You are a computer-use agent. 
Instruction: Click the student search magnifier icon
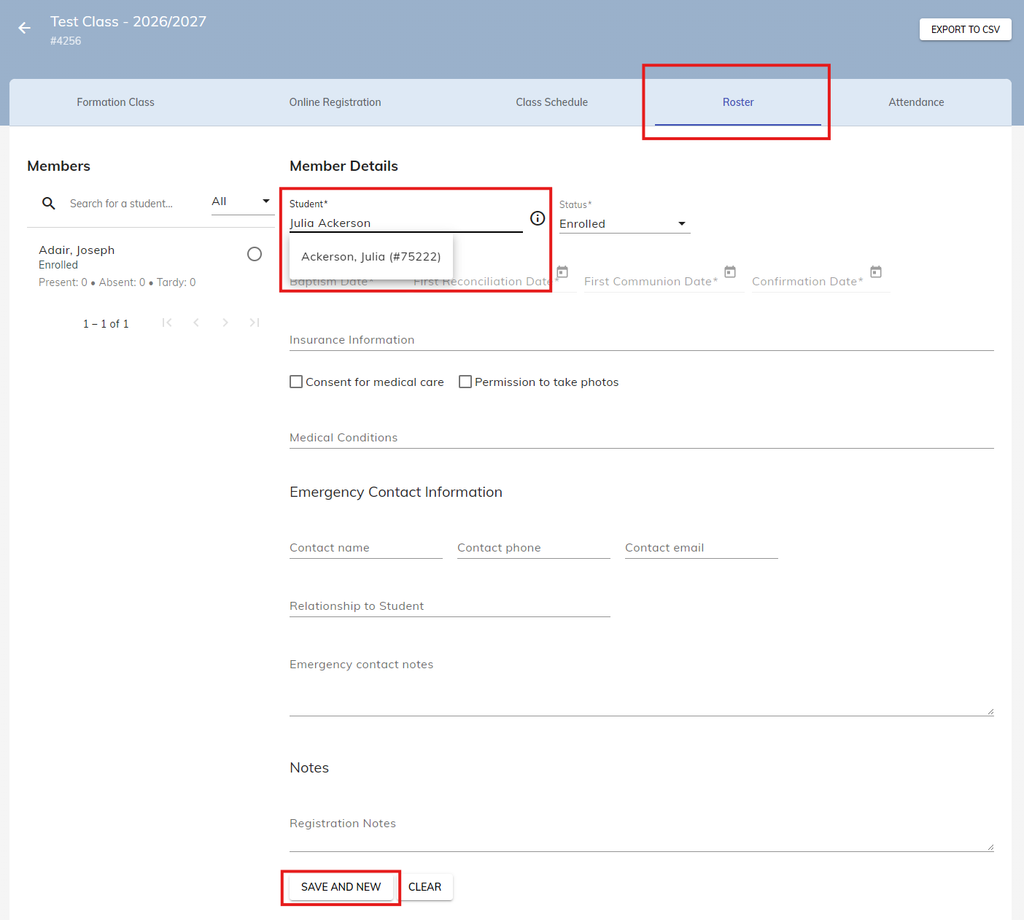pos(48,203)
